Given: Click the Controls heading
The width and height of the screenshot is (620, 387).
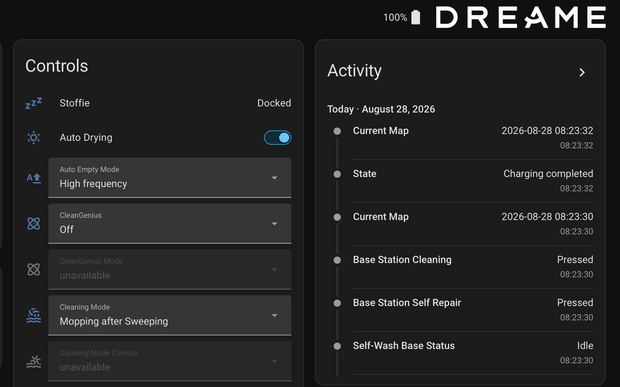Looking at the screenshot, I should pyautogui.click(x=57, y=66).
